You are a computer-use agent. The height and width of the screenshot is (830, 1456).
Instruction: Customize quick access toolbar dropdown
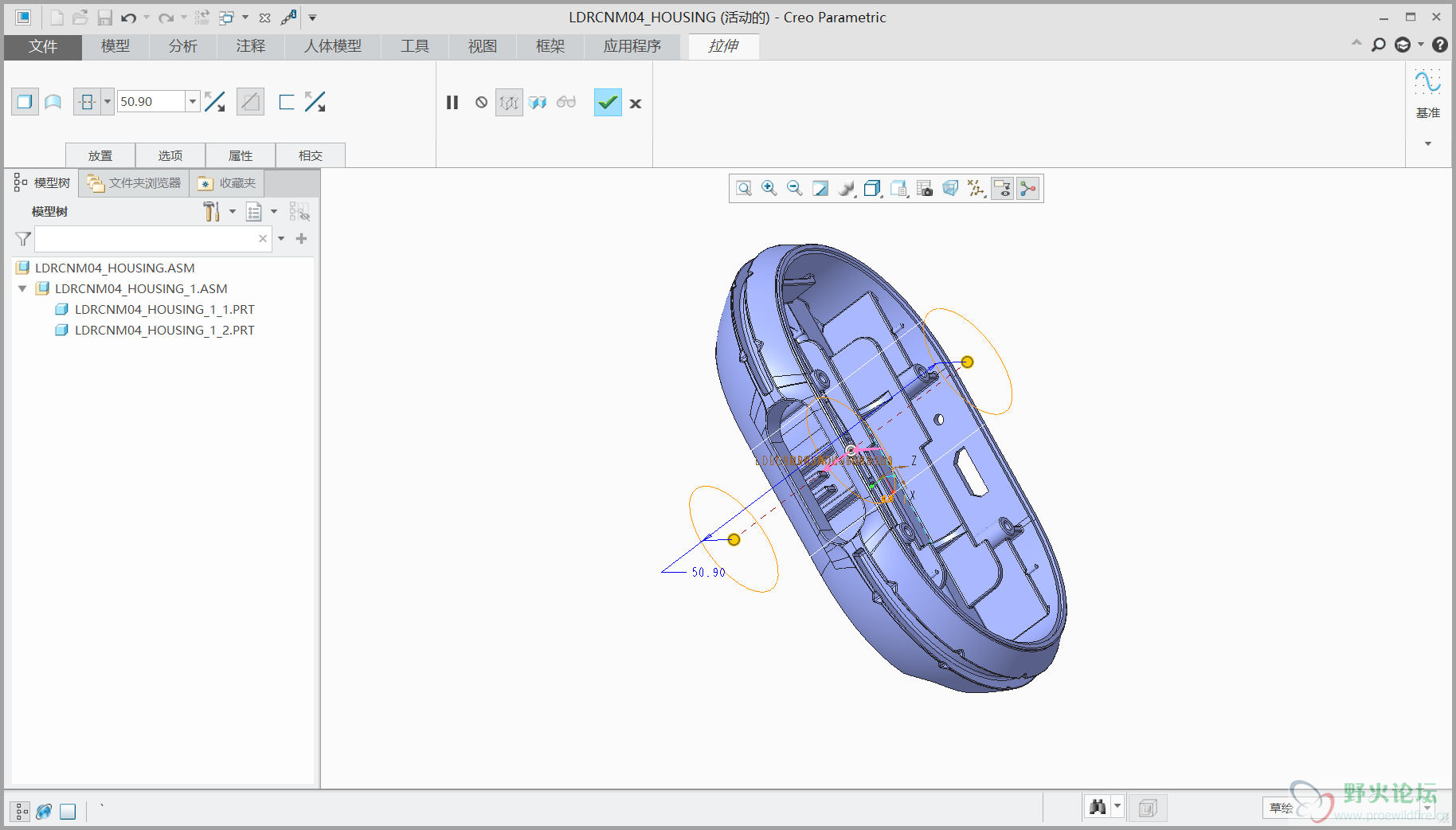[x=312, y=18]
